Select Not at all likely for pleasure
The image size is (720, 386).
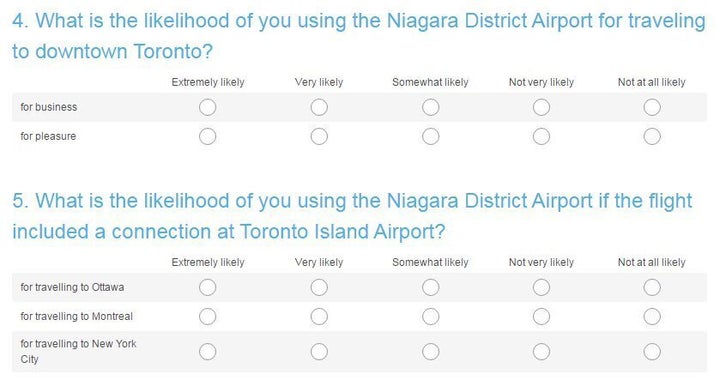(x=652, y=136)
